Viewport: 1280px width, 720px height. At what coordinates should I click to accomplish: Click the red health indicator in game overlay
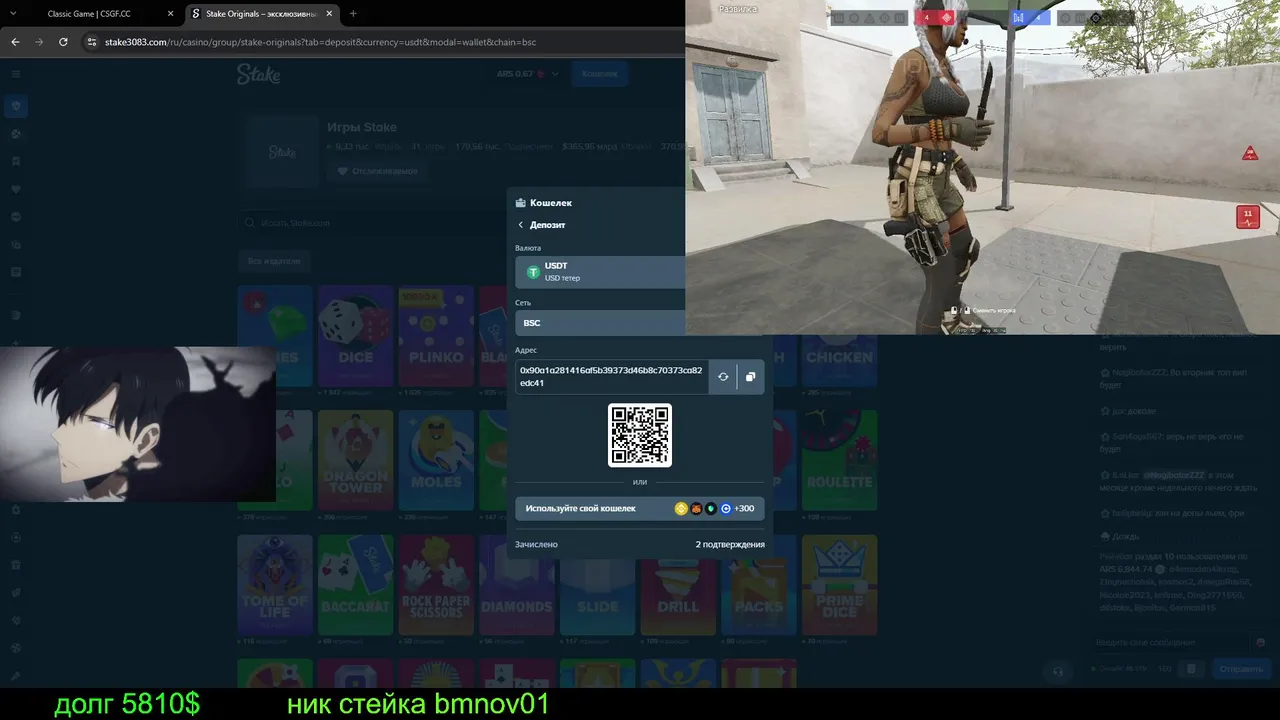coord(1247,216)
